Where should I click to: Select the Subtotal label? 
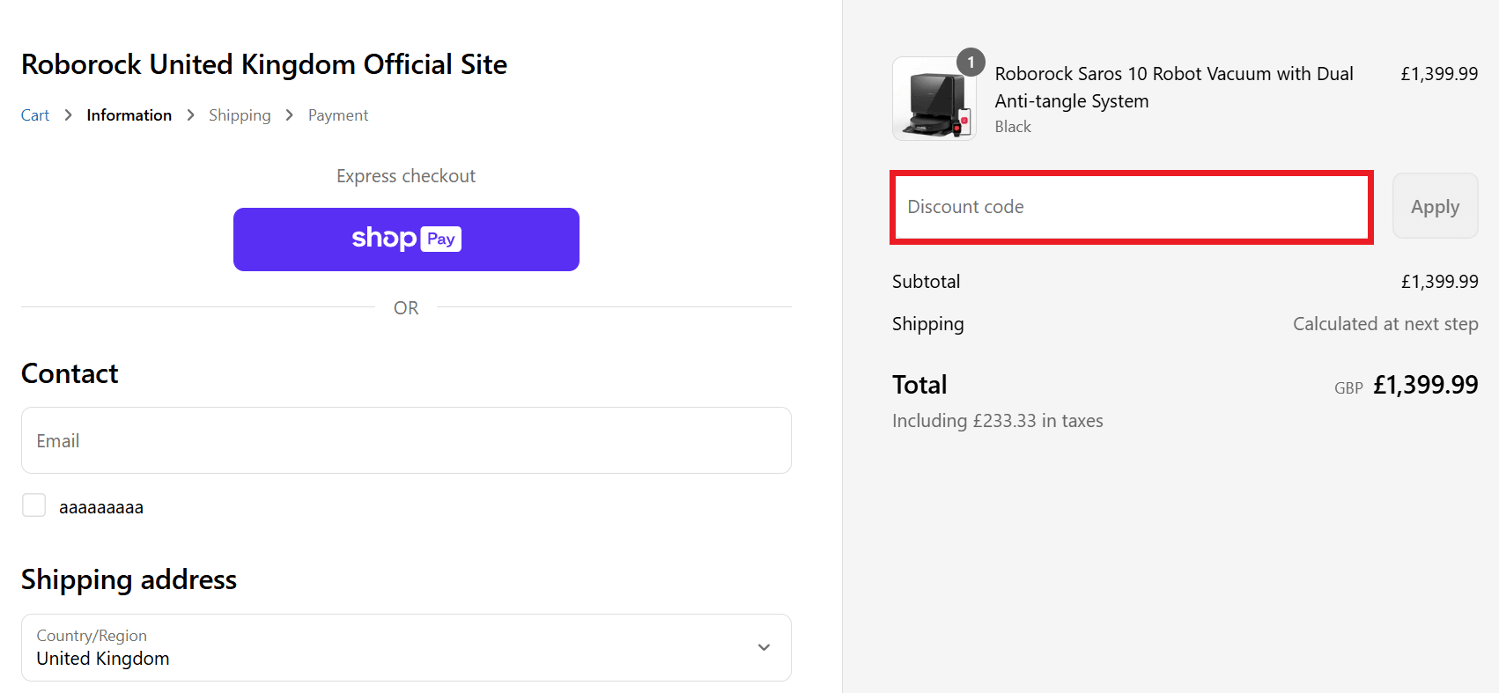[926, 282]
